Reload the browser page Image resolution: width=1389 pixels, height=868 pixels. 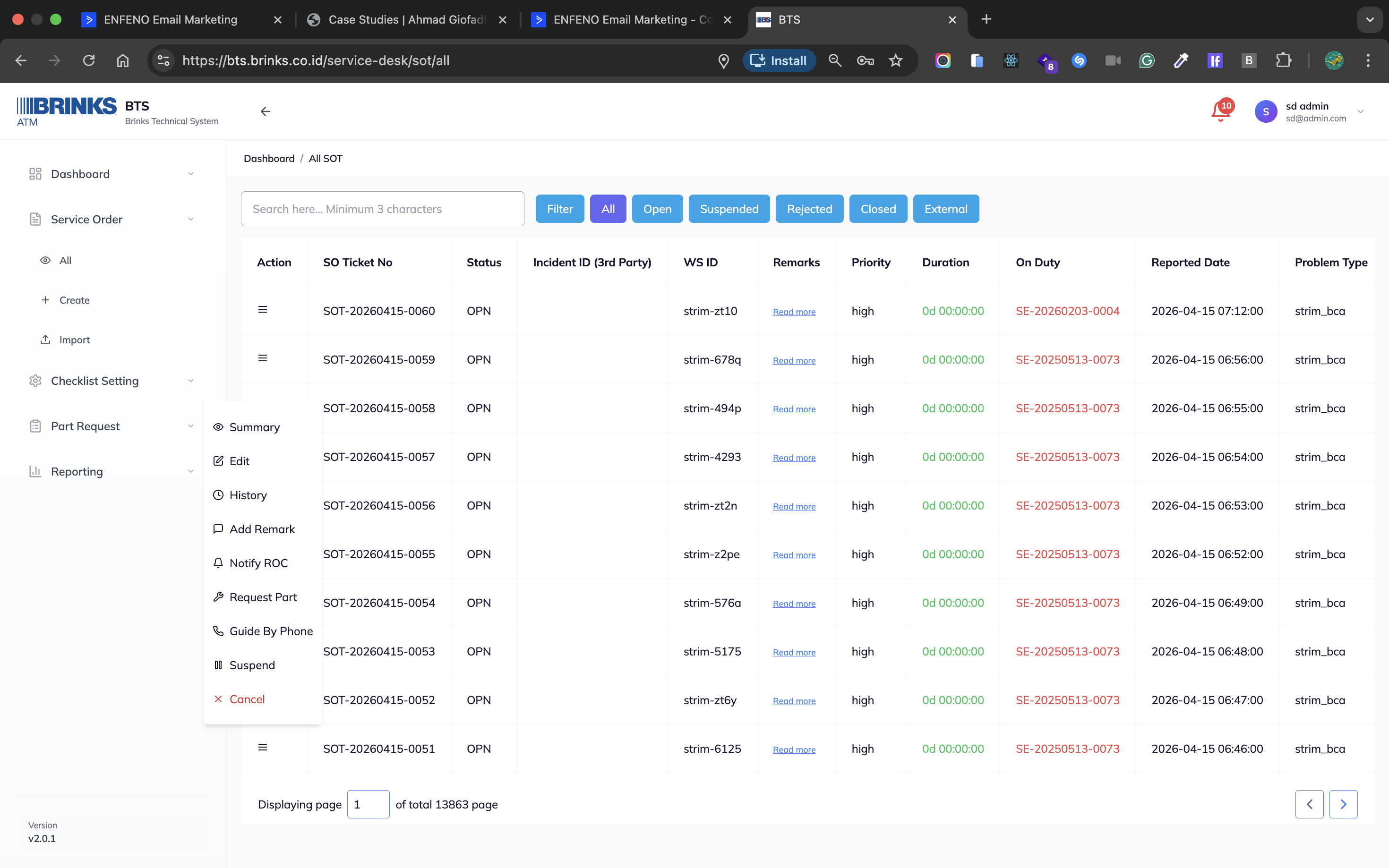click(x=88, y=60)
